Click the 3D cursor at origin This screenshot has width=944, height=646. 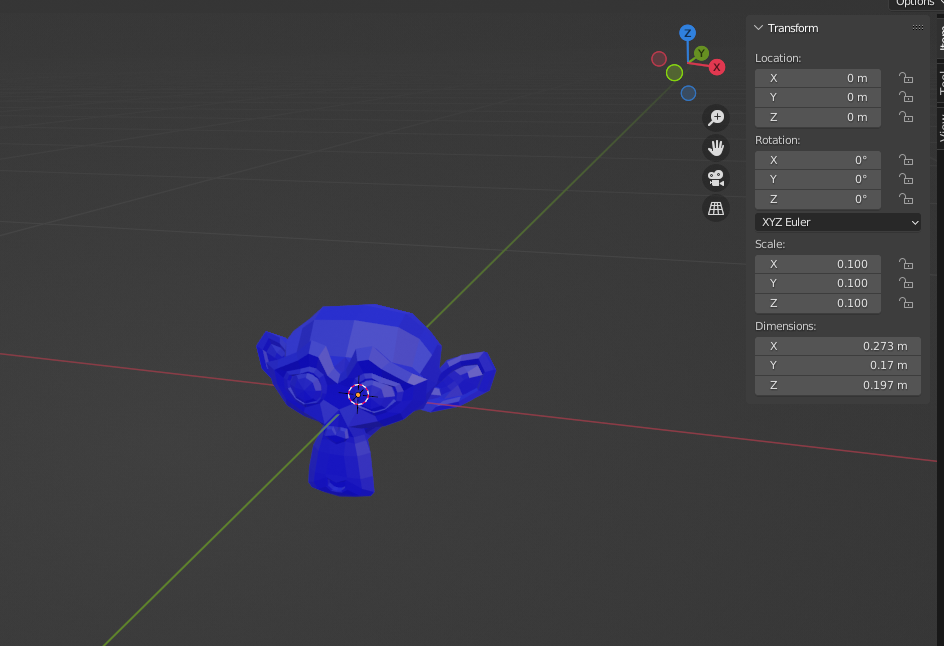click(x=358, y=395)
